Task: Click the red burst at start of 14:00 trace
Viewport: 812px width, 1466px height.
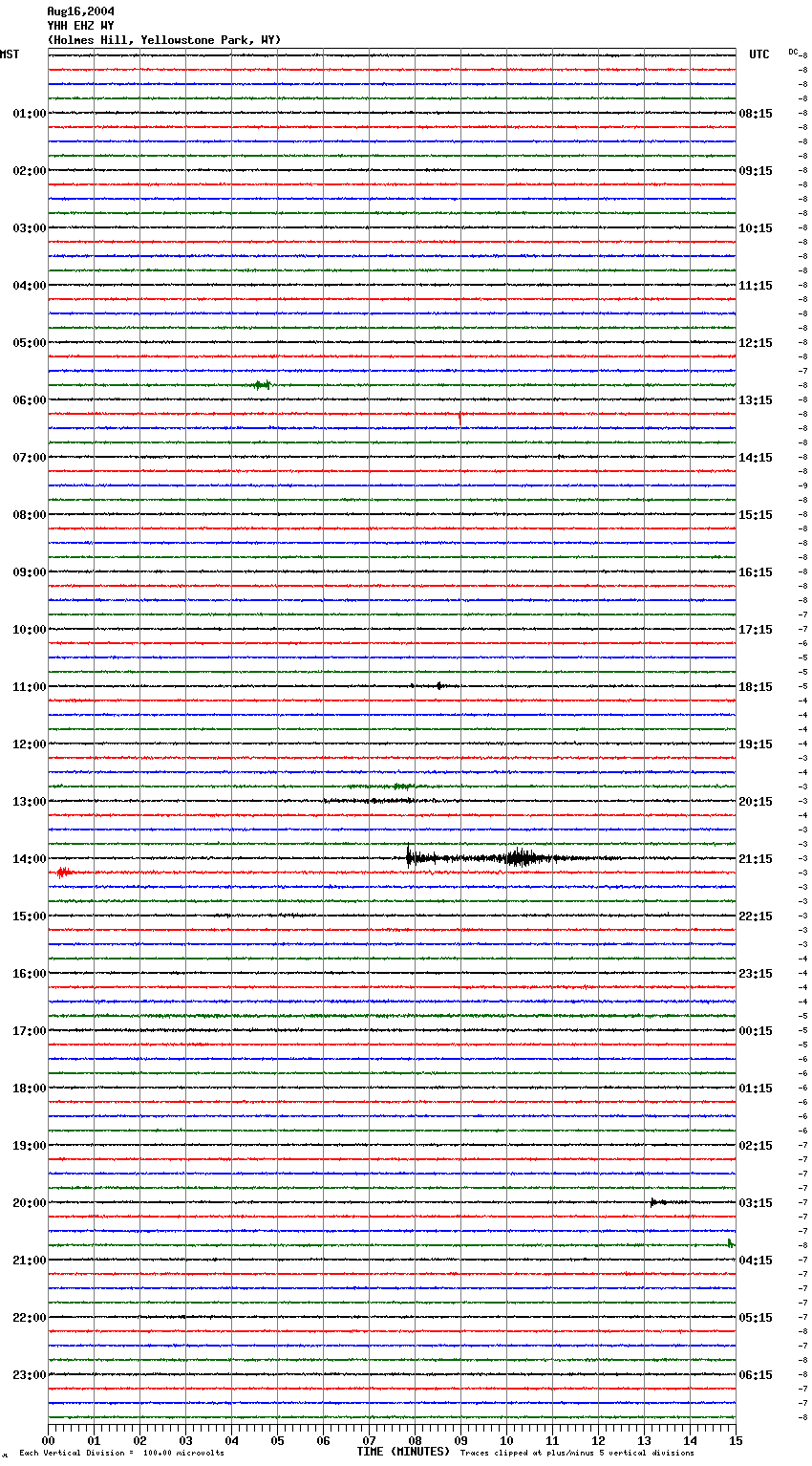Action: (x=65, y=873)
